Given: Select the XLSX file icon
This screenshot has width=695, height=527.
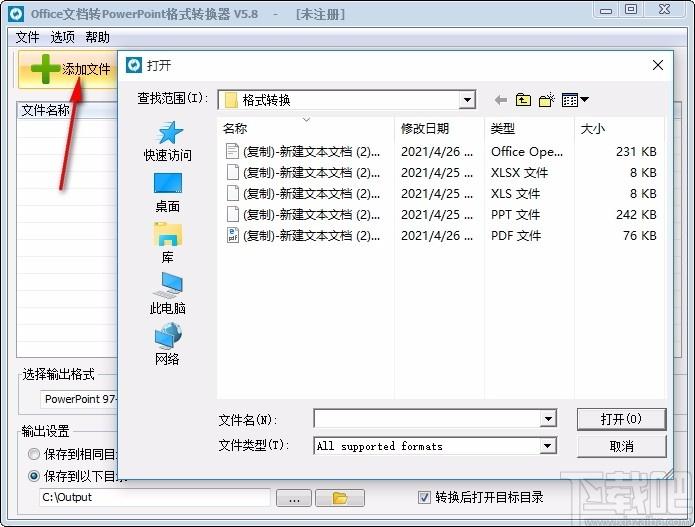Looking at the screenshot, I should click(232, 172).
